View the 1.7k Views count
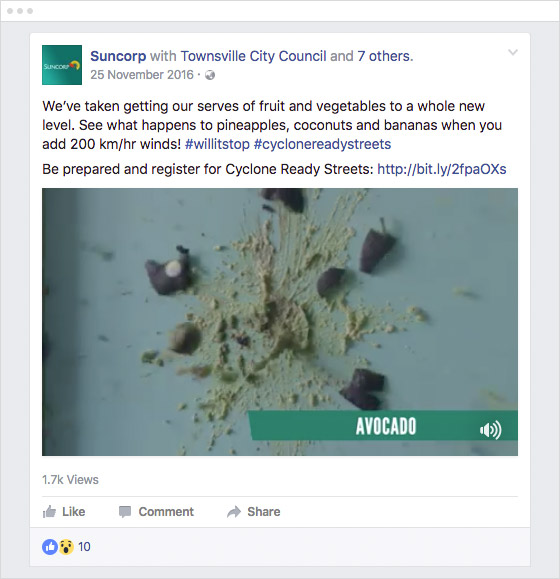 [x=70, y=480]
